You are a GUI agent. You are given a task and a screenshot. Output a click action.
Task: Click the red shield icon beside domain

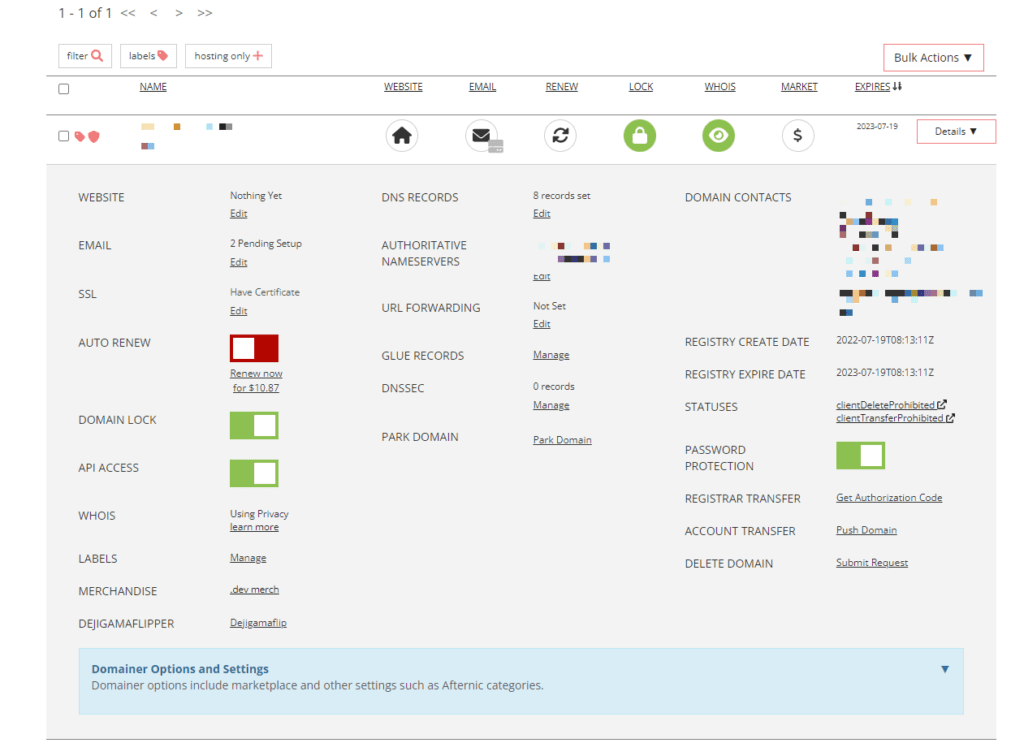(94, 136)
